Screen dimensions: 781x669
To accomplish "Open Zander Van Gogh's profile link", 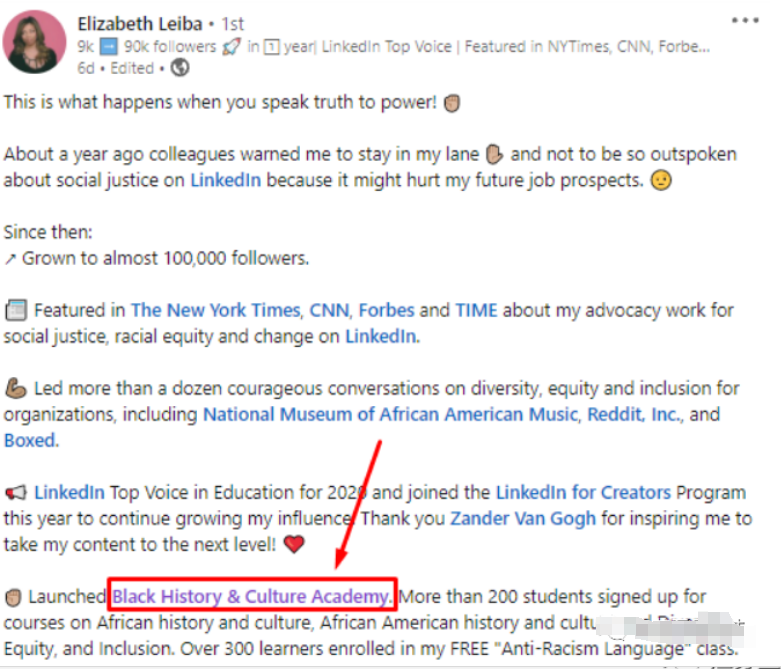I will (x=523, y=519).
